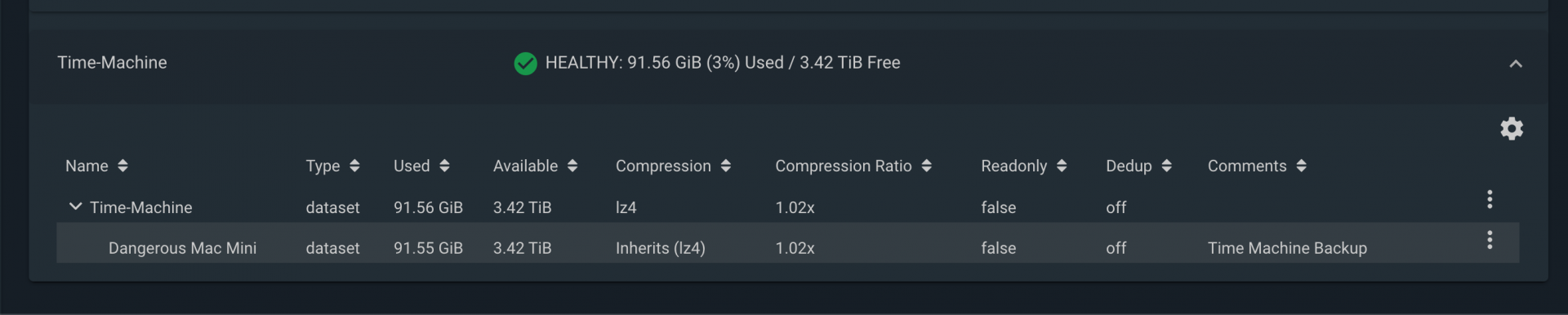
Task: Sort by Compression Ratio arrows
Action: click(x=926, y=166)
